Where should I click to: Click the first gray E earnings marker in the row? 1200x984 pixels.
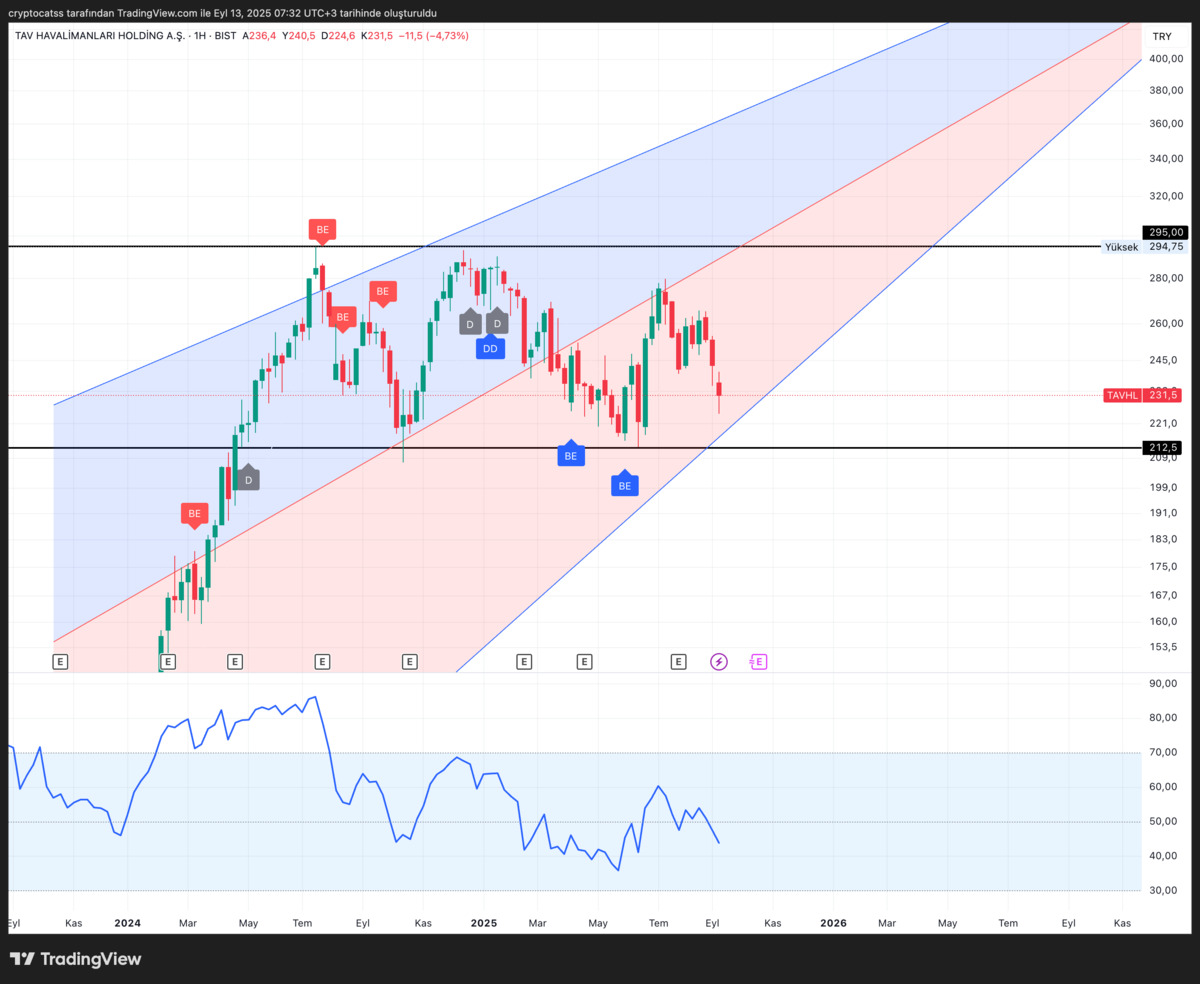coord(60,661)
